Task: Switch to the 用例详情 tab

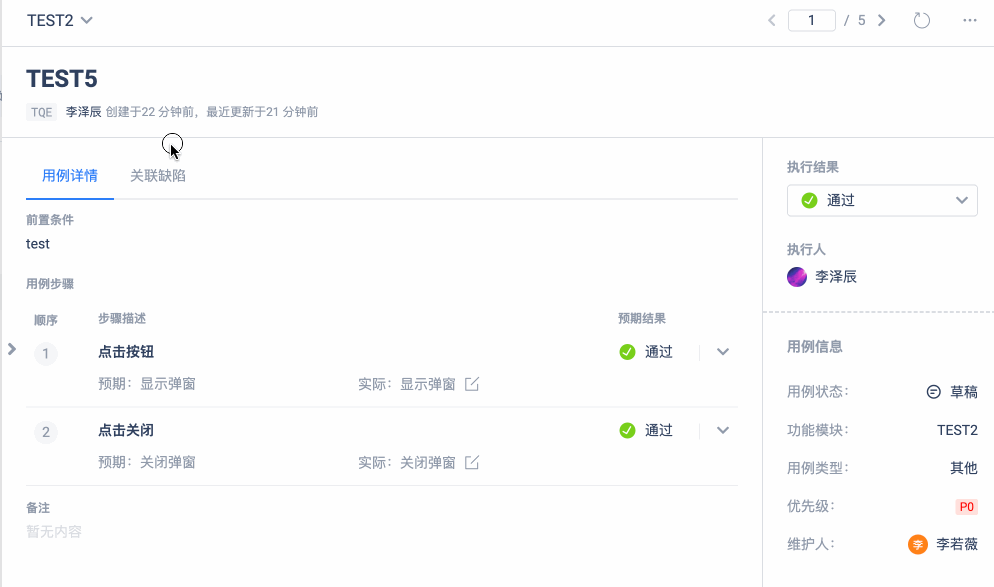Action: (70, 176)
